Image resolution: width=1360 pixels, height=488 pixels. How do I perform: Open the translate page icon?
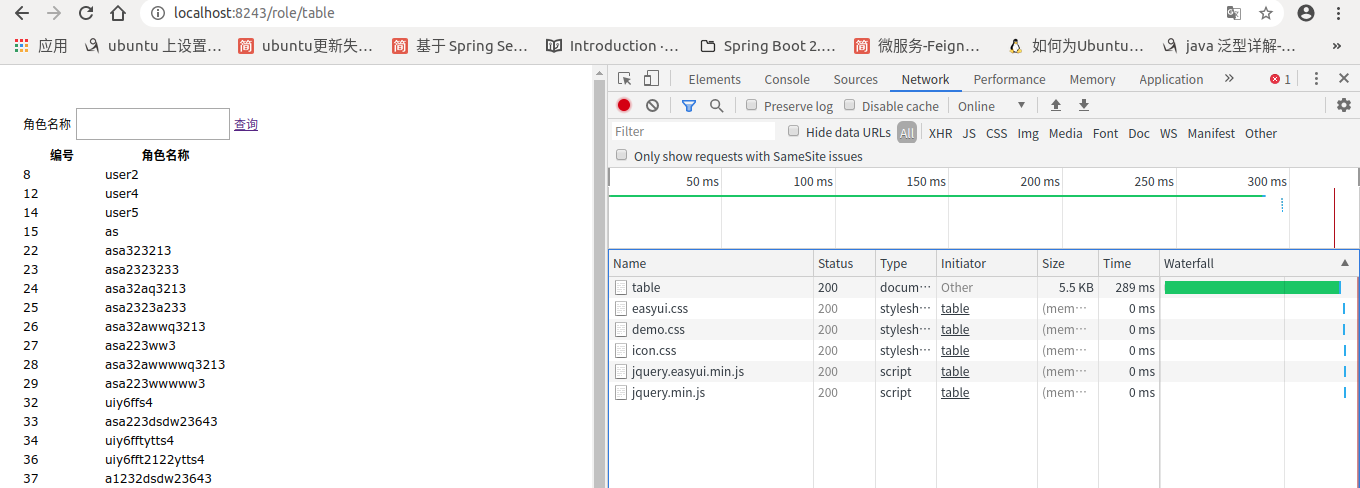pyautogui.click(x=1234, y=13)
